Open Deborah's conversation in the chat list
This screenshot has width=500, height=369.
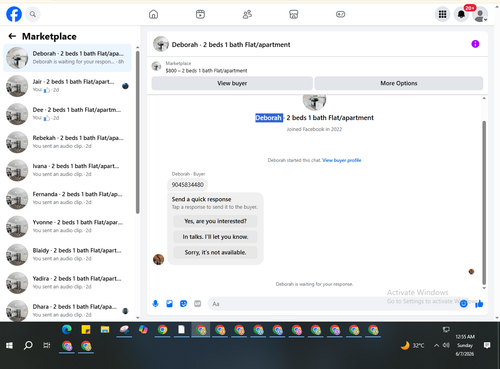click(68, 58)
